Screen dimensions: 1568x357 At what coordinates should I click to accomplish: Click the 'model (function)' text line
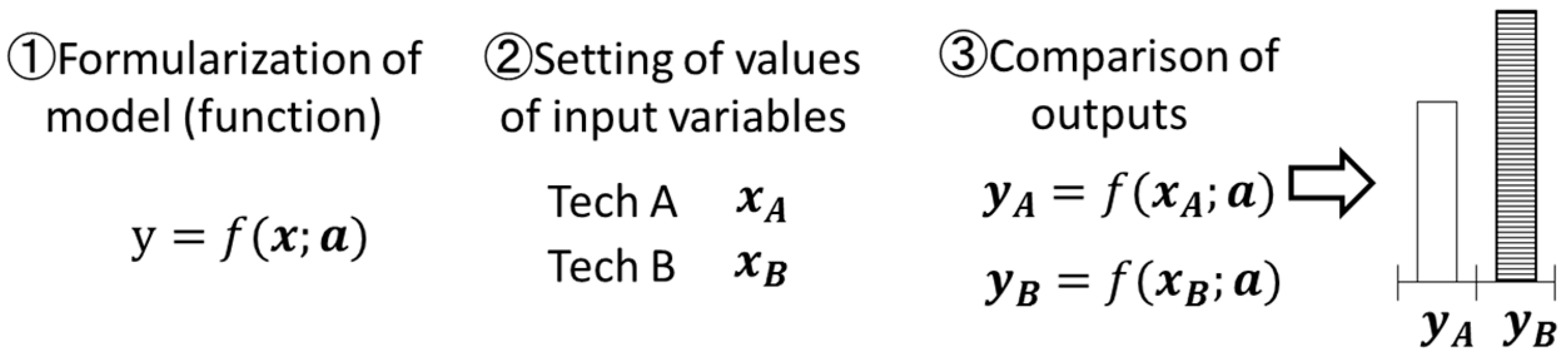pyautogui.click(x=213, y=117)
